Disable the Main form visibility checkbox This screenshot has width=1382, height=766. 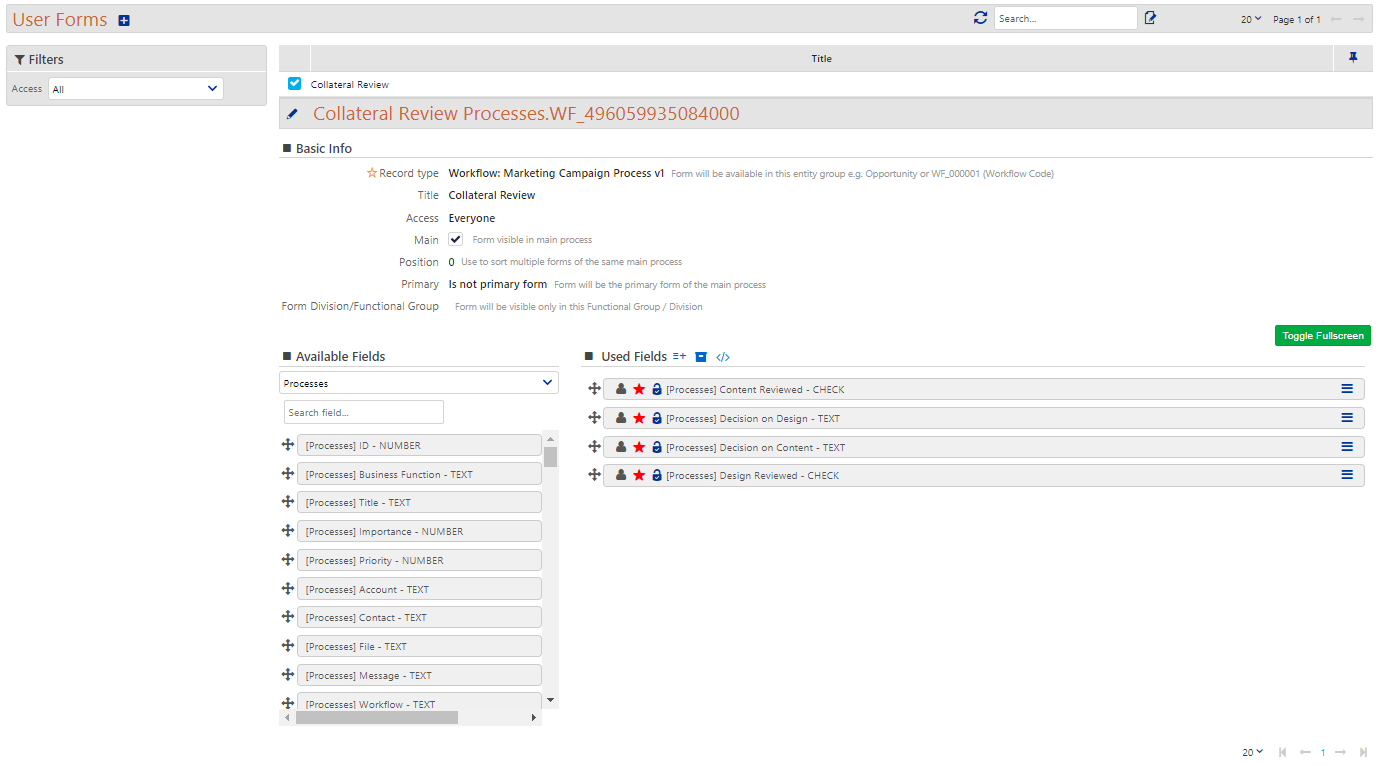point(455,239)
